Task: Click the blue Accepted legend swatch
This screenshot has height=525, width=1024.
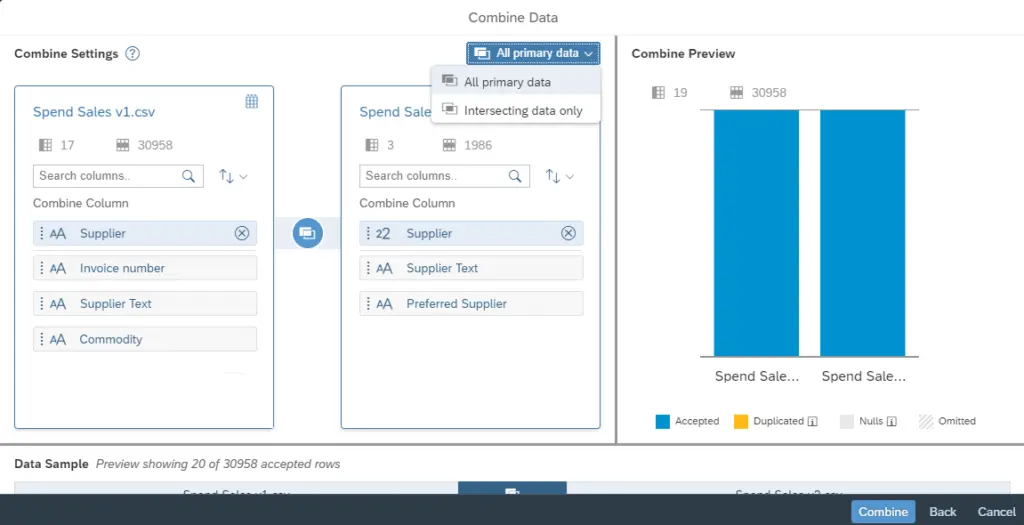Action: click(x=662, y=422)
